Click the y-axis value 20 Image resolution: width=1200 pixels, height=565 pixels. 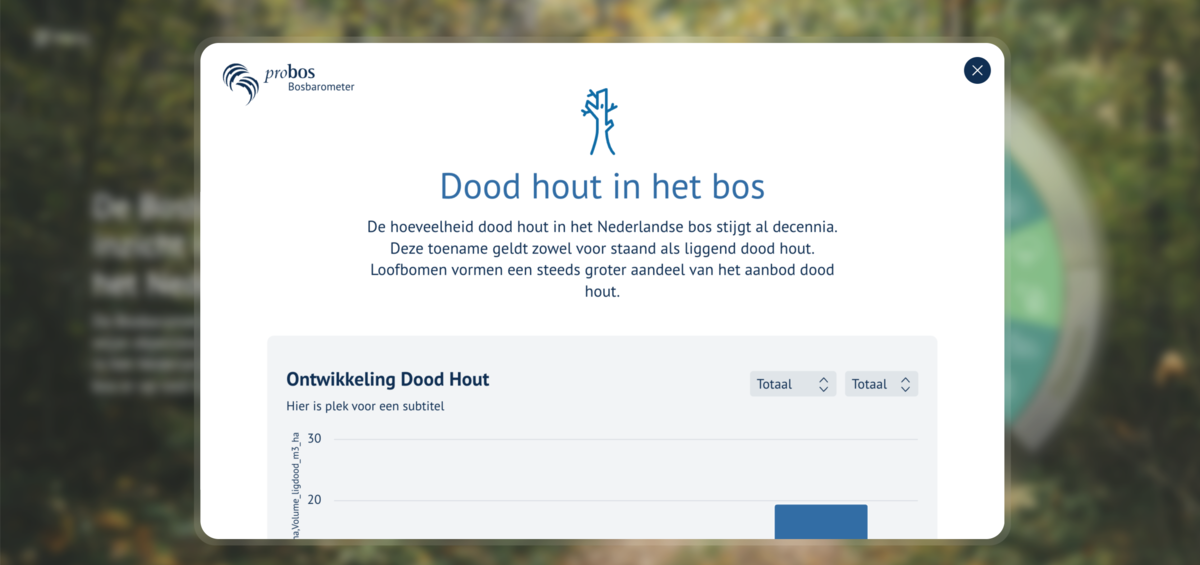click(x=314, y=500)
